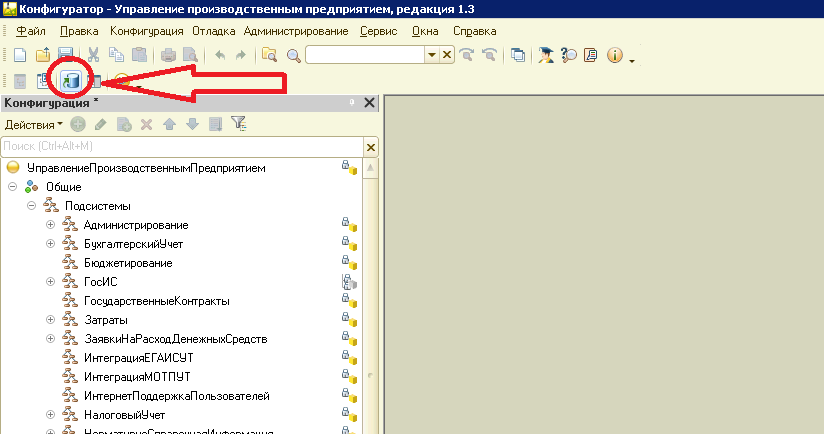The image size is (824, 434).
Task: Open the Syntax assistant graduate icon
Action: [545, 55]
